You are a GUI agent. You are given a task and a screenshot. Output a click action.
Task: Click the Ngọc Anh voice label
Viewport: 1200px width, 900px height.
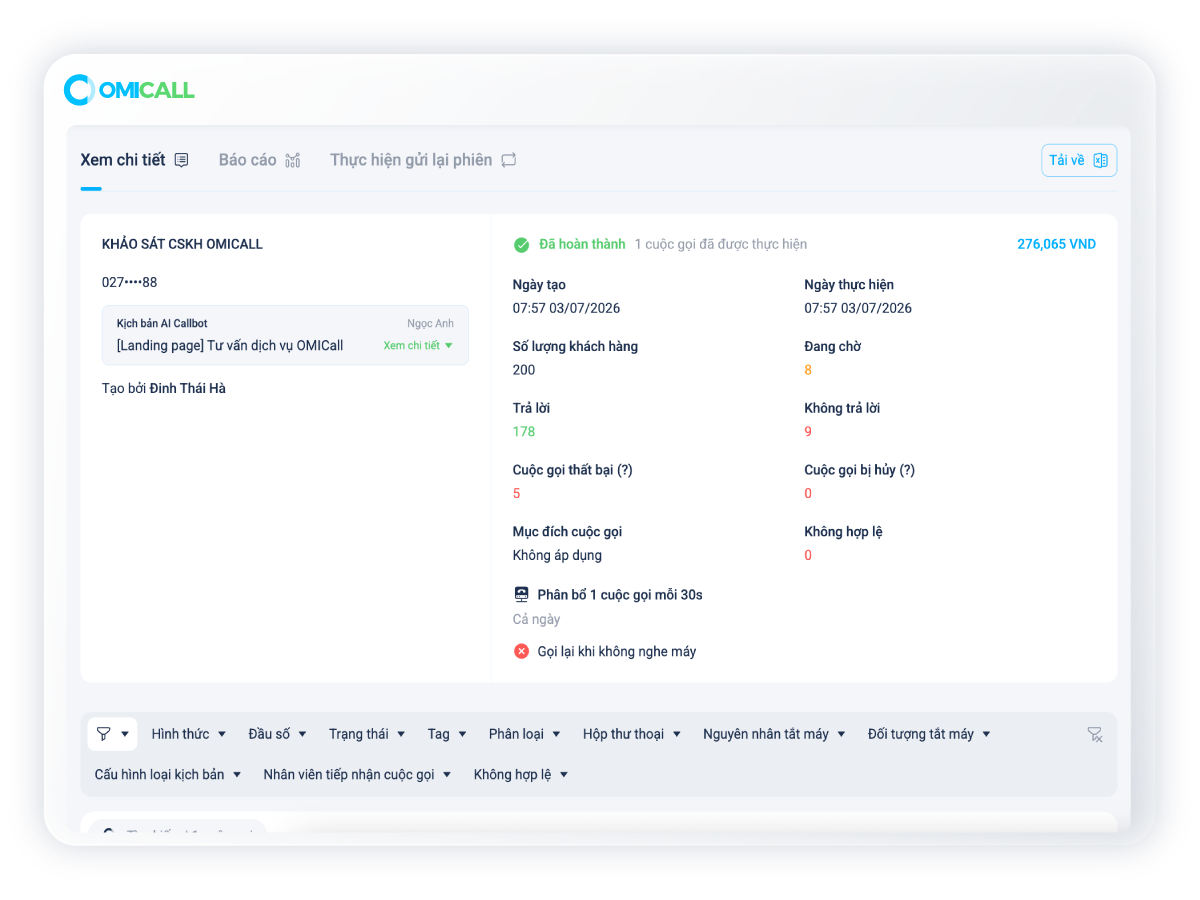(x=431, y=324)
